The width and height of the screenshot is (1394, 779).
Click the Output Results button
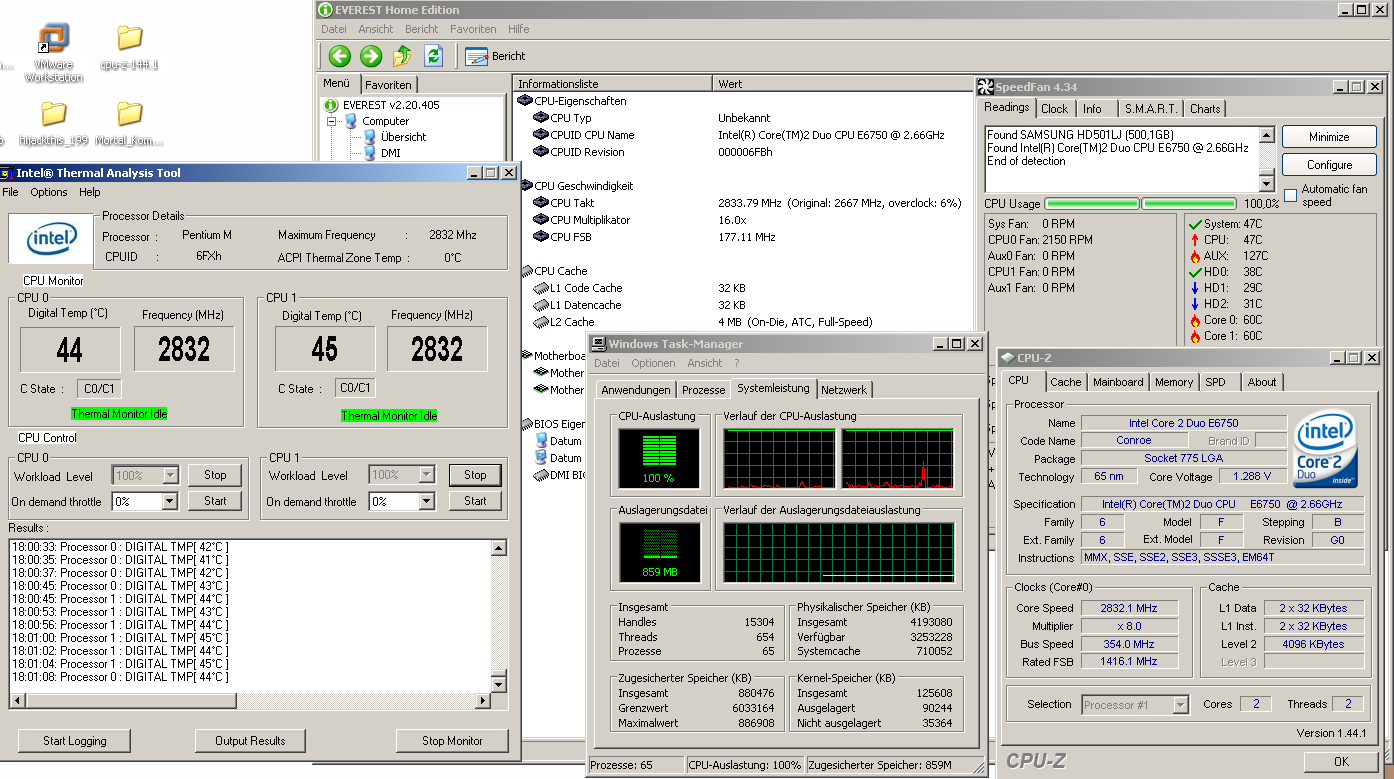250,741
